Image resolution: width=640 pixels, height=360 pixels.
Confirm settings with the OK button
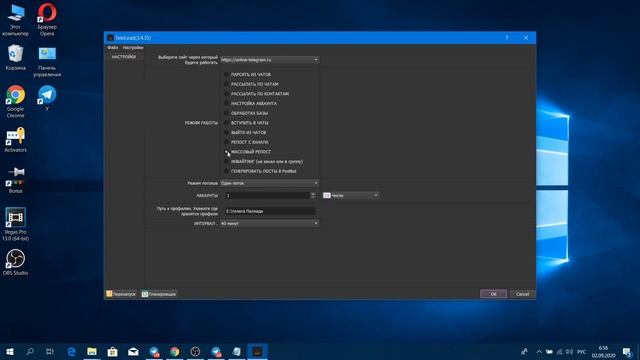(x=493, y=294)
